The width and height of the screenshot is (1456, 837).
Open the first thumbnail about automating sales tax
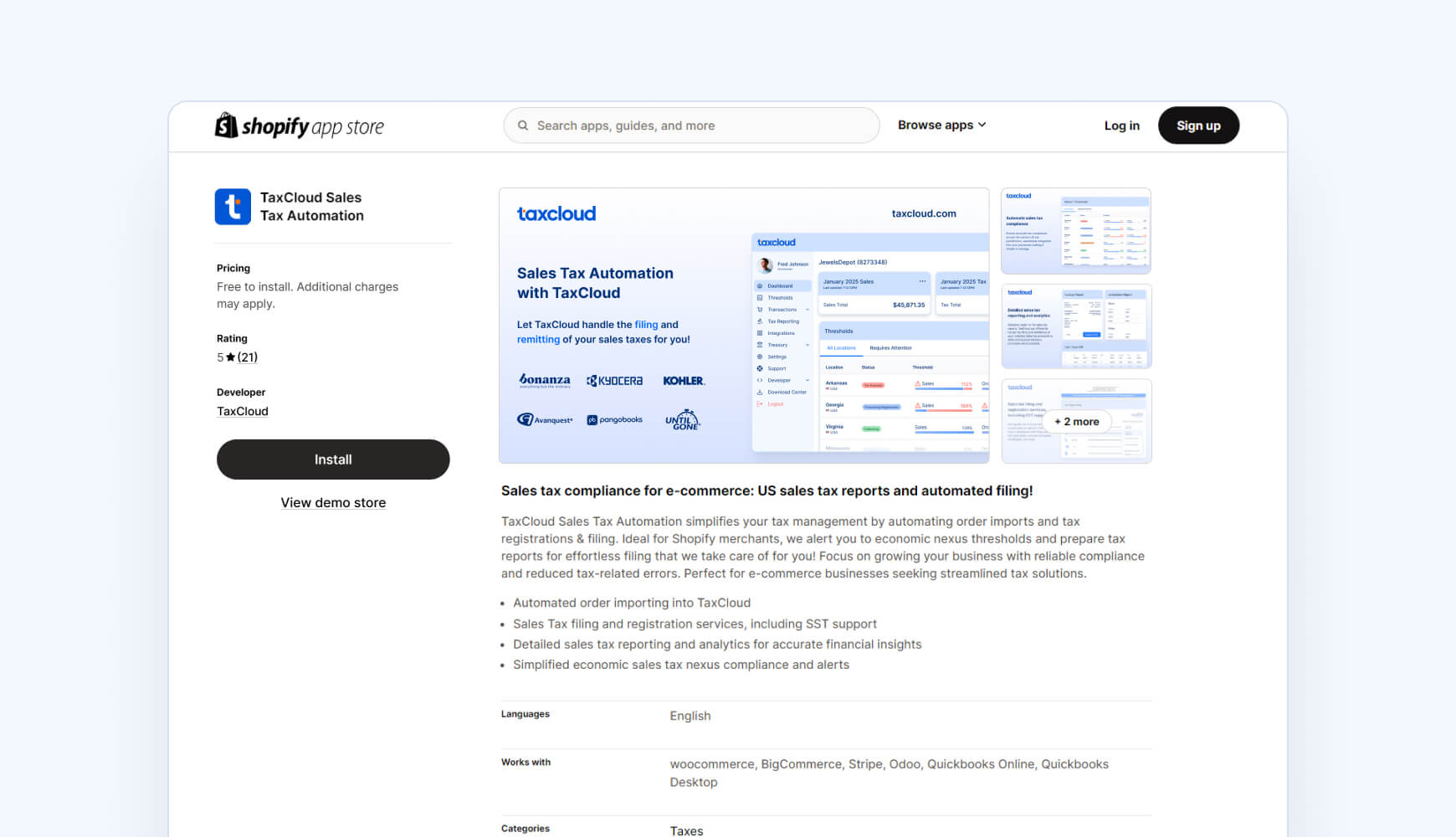pos(1076,231)
